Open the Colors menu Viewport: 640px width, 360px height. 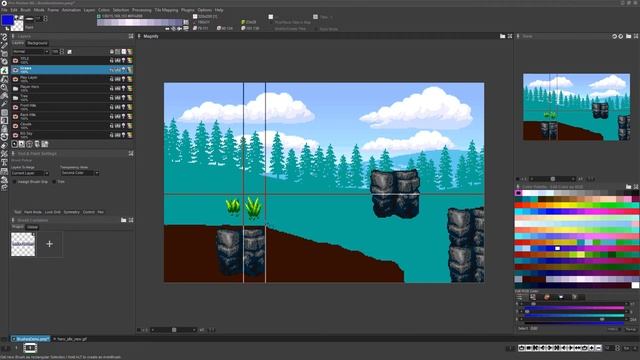coord(104,10)
